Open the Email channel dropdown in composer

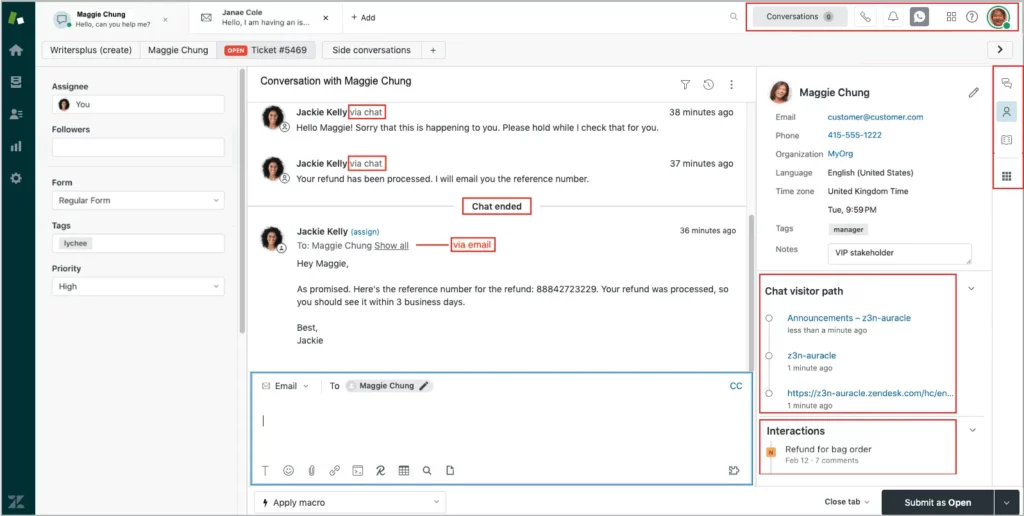point(286,386)
